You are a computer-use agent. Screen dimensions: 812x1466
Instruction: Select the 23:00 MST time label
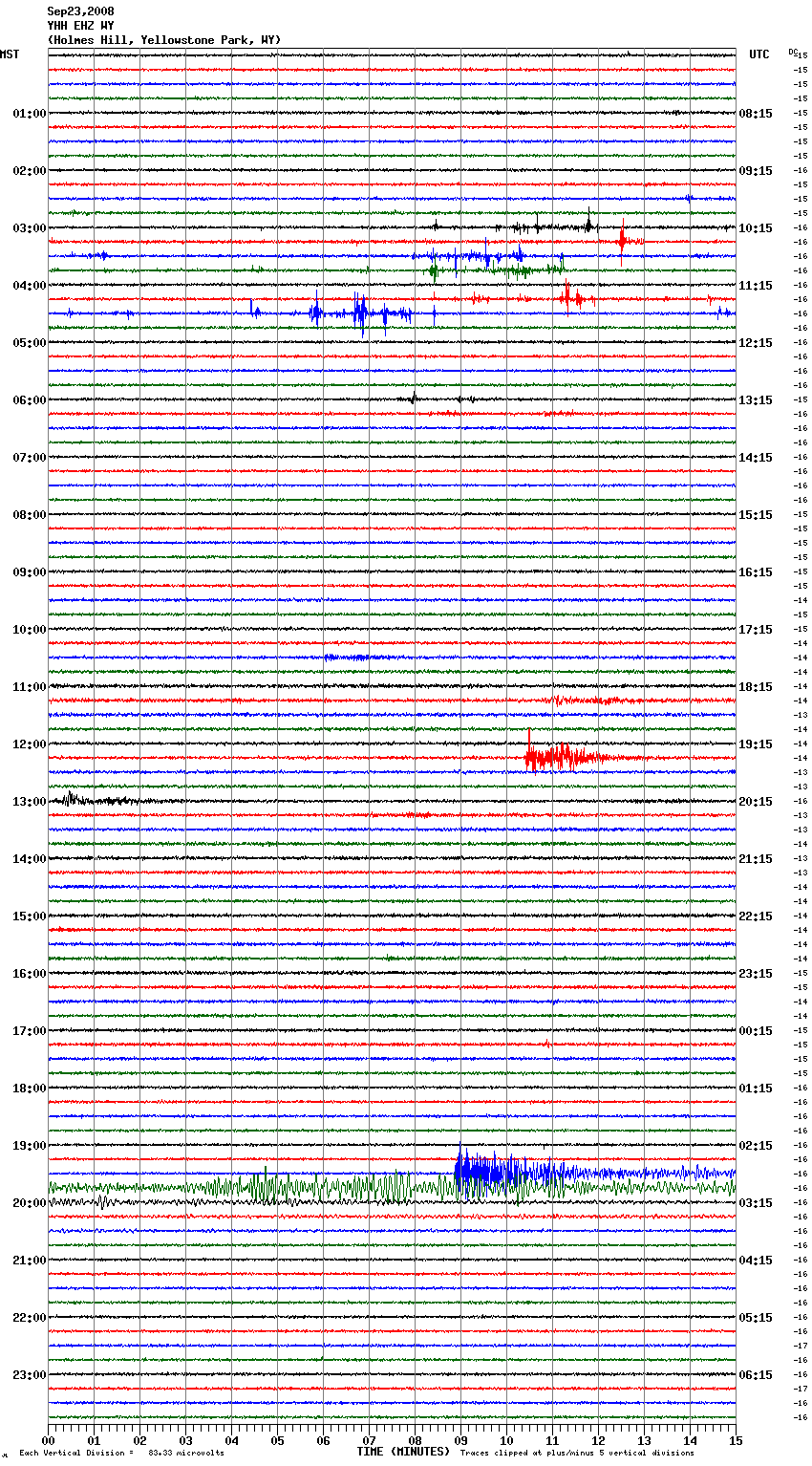[x=29, y=1375]
